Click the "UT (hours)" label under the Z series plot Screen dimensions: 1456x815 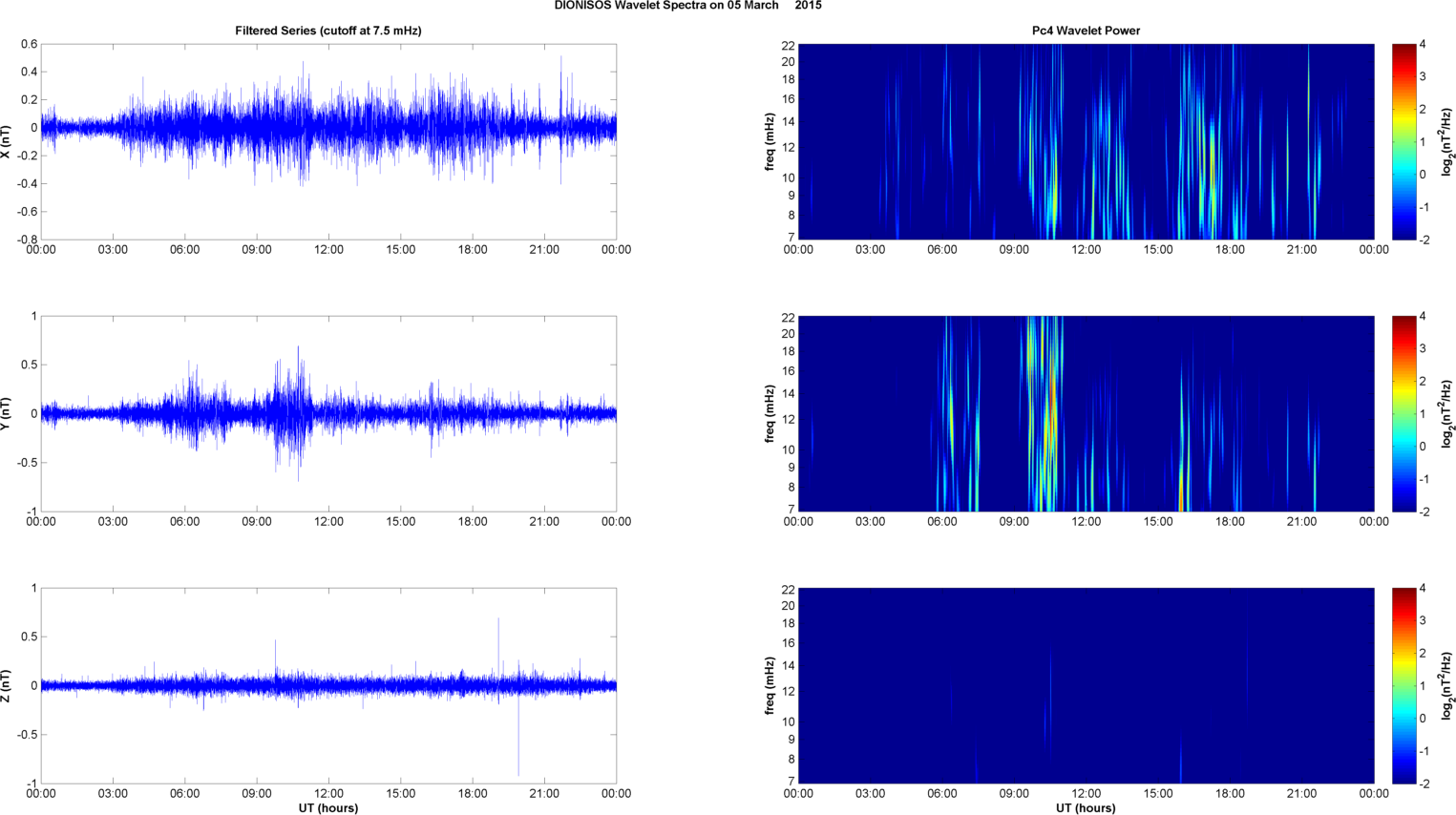pos(328,807)
